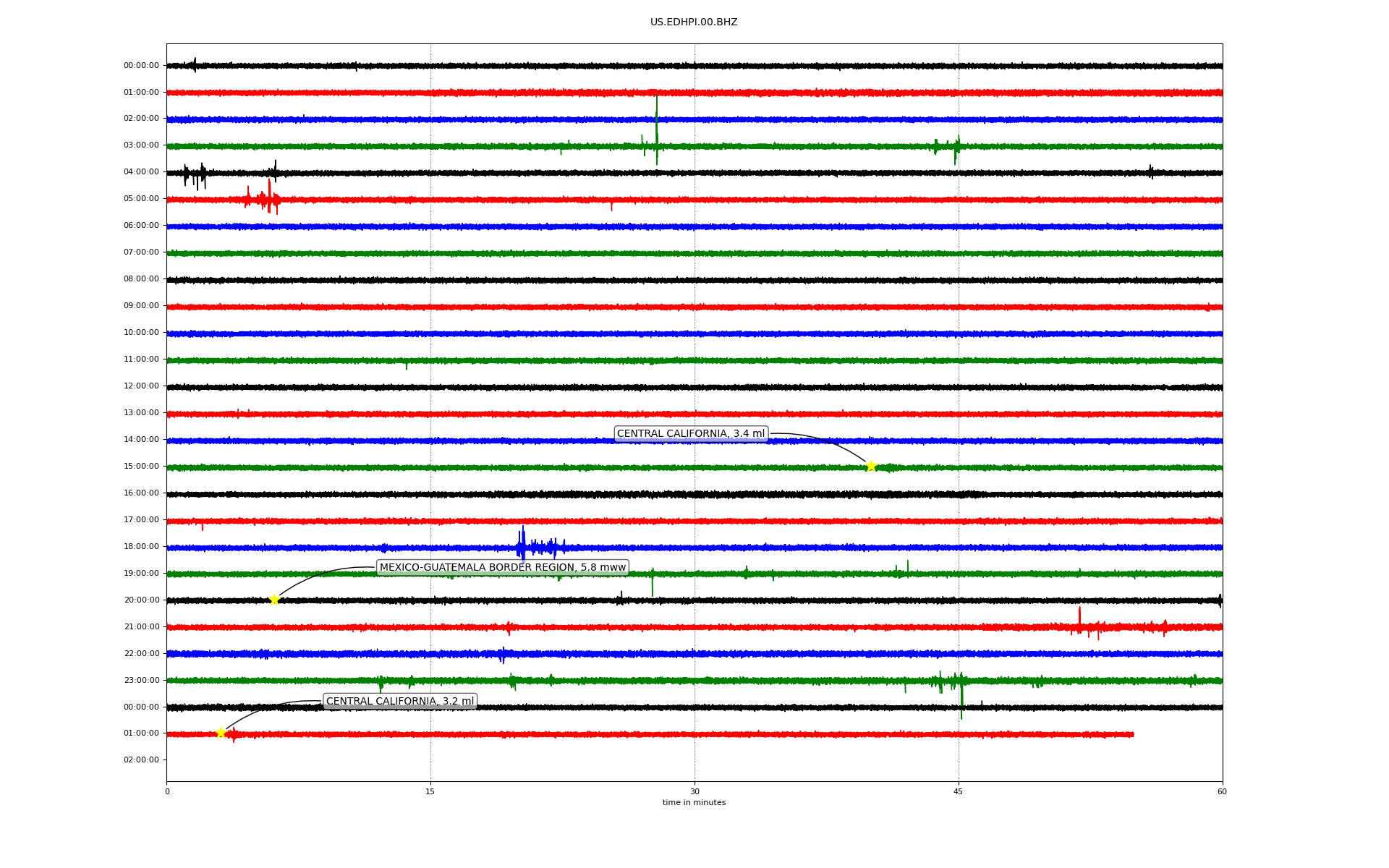This screenshot has width=1389, height=868.
Task: Click the 'time in minutes' axis label
Action: click(694, 802)
